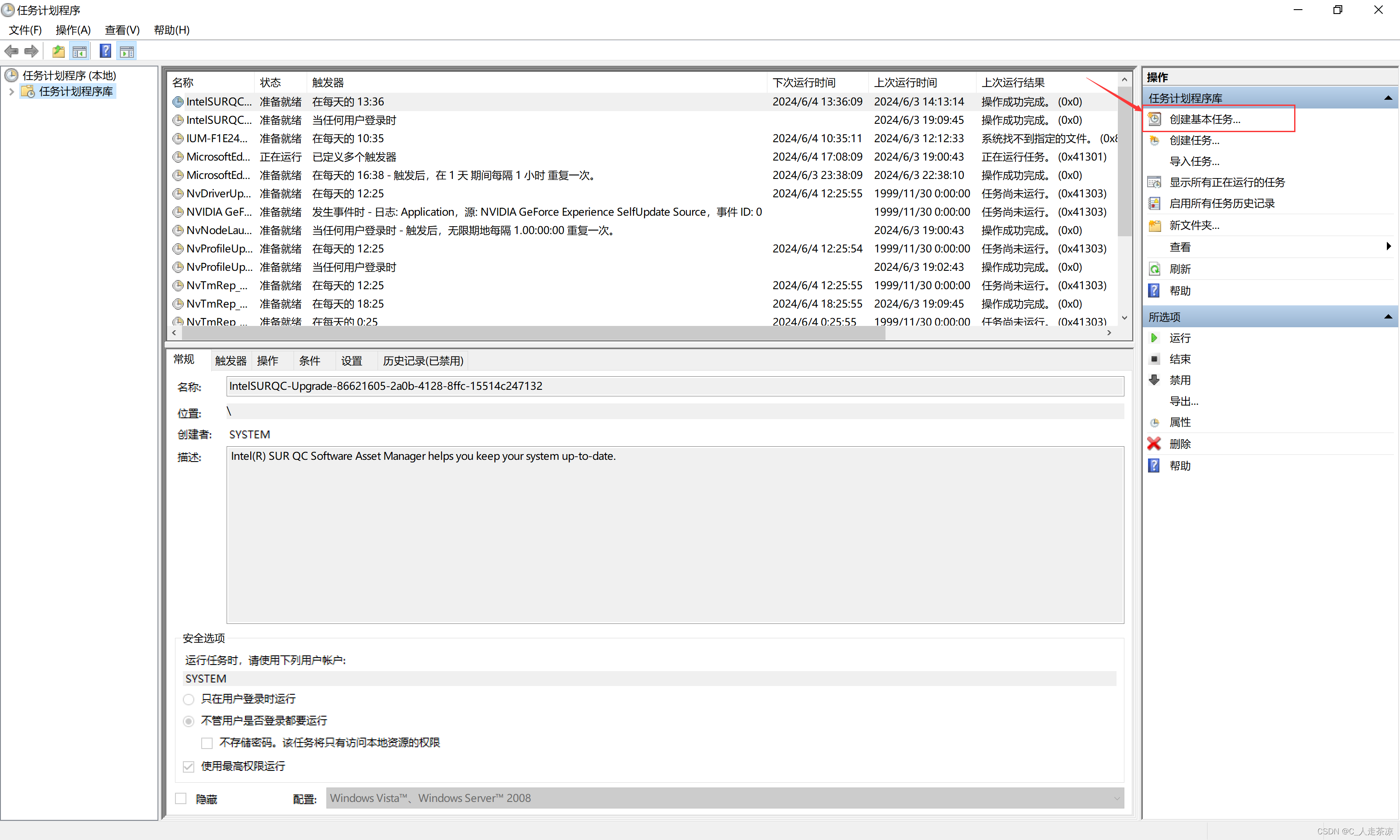Click the 显示所有正在运行的任务 icon

coord(1155,182)
